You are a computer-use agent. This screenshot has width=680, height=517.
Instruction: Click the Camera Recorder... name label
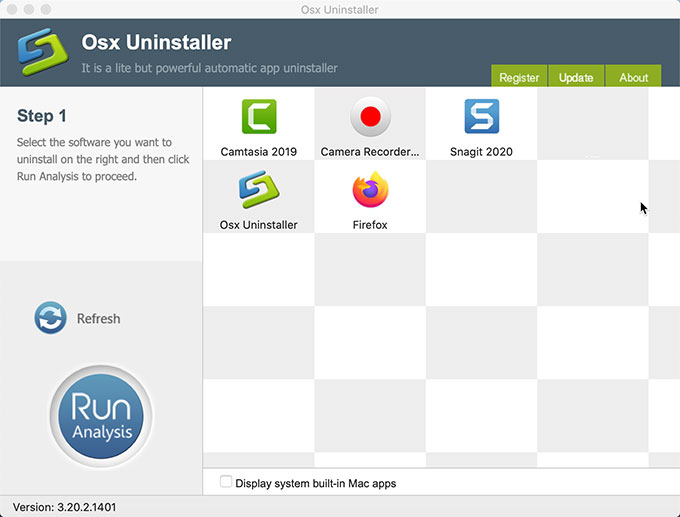coord(370,152)
